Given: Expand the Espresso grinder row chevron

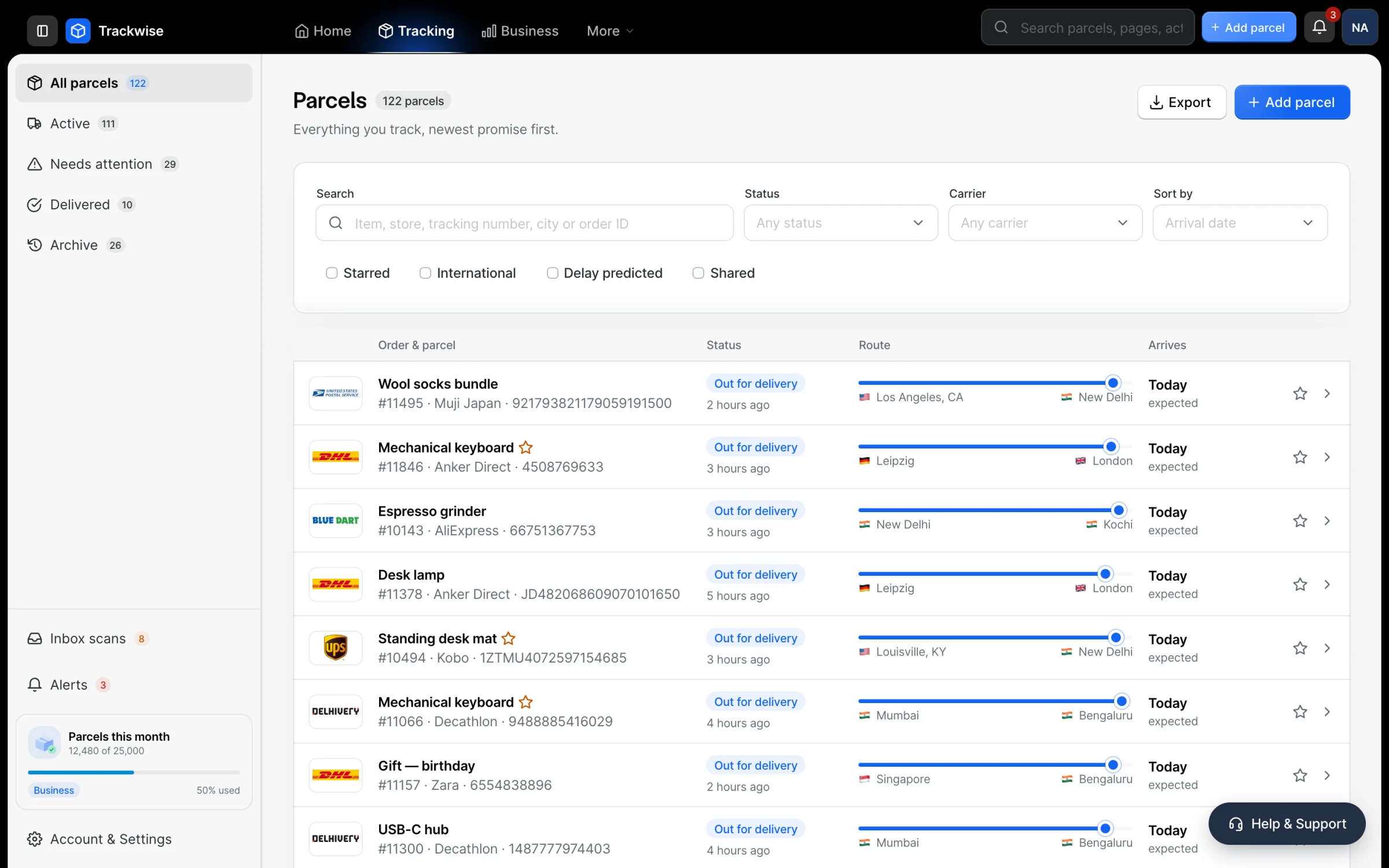Looking at the screenshot, I should coord(1327,521).
